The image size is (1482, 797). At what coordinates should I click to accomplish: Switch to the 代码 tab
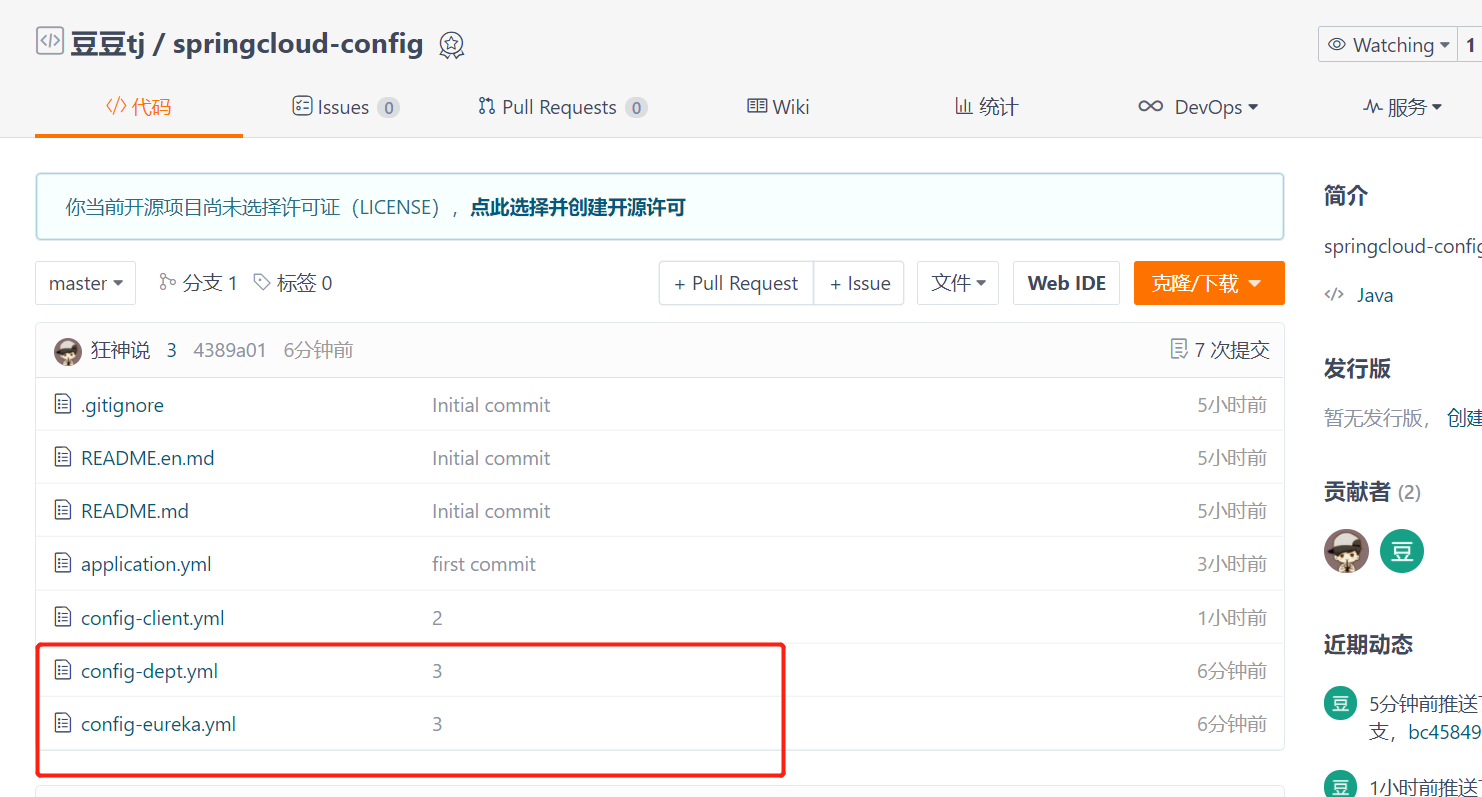click(x=138, y=107)
